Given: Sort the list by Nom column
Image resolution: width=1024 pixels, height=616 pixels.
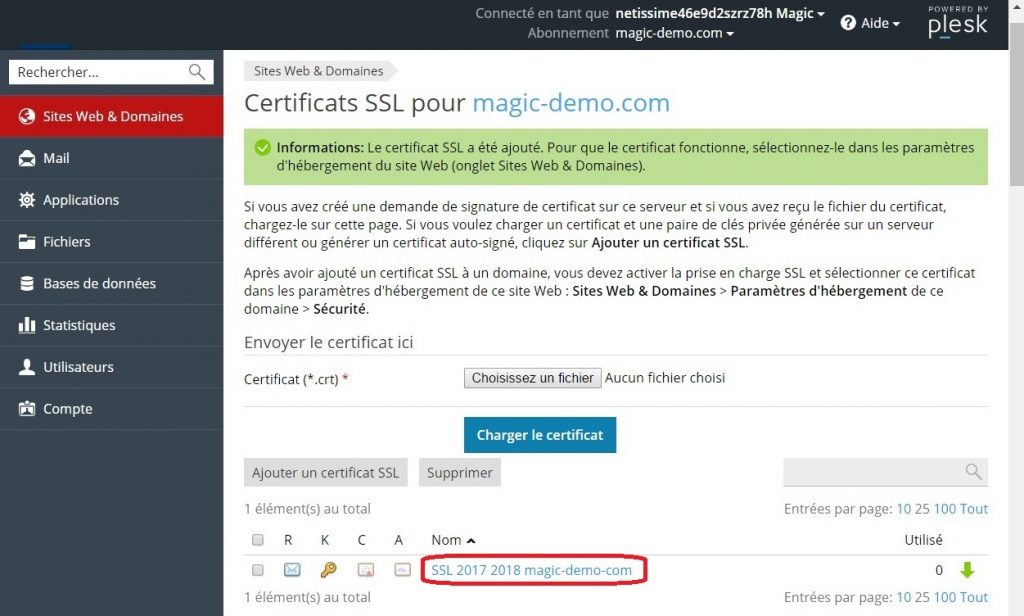Looking at the screenshot, I should pos(453,540).
